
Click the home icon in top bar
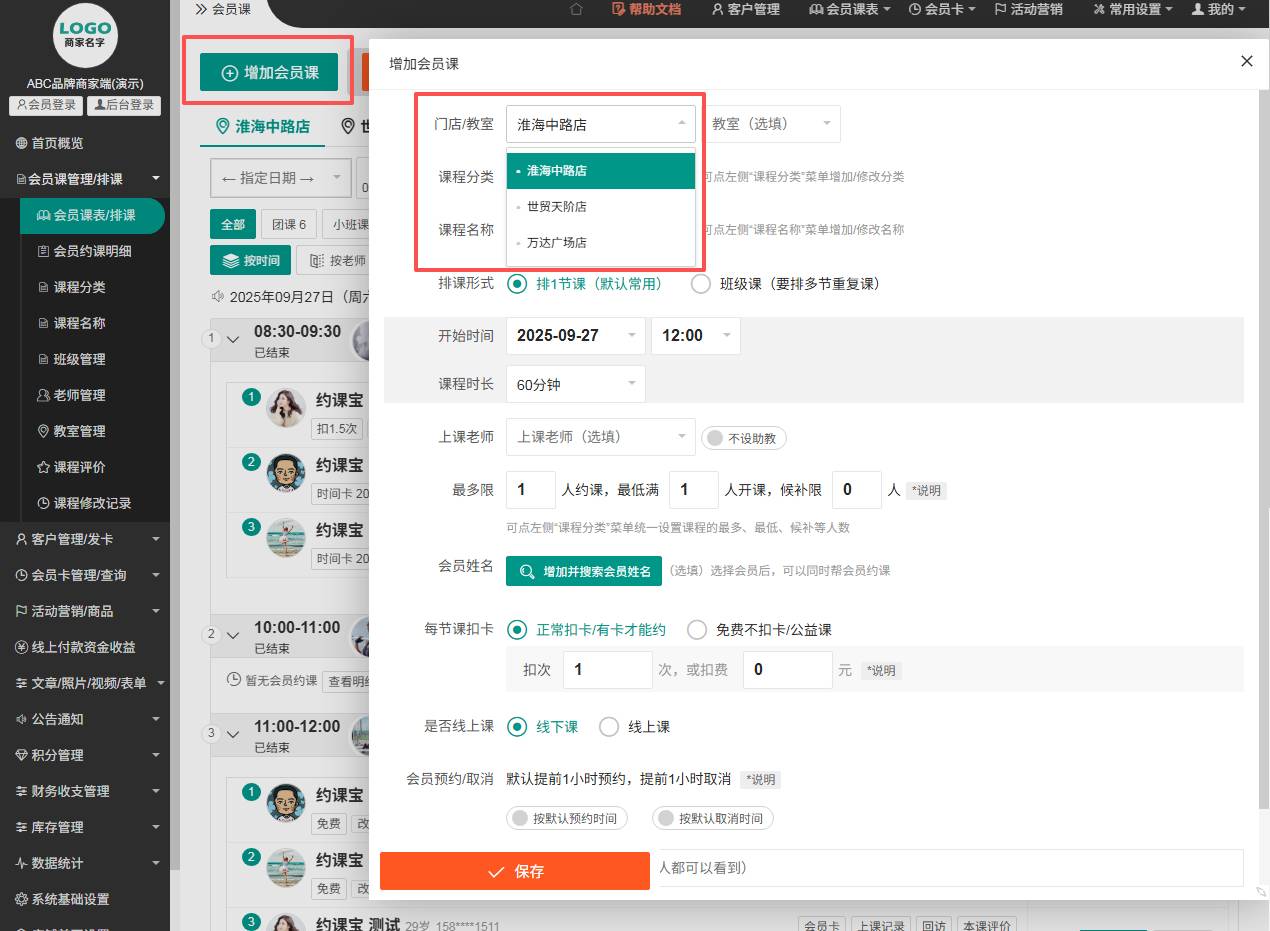(576, 9)
